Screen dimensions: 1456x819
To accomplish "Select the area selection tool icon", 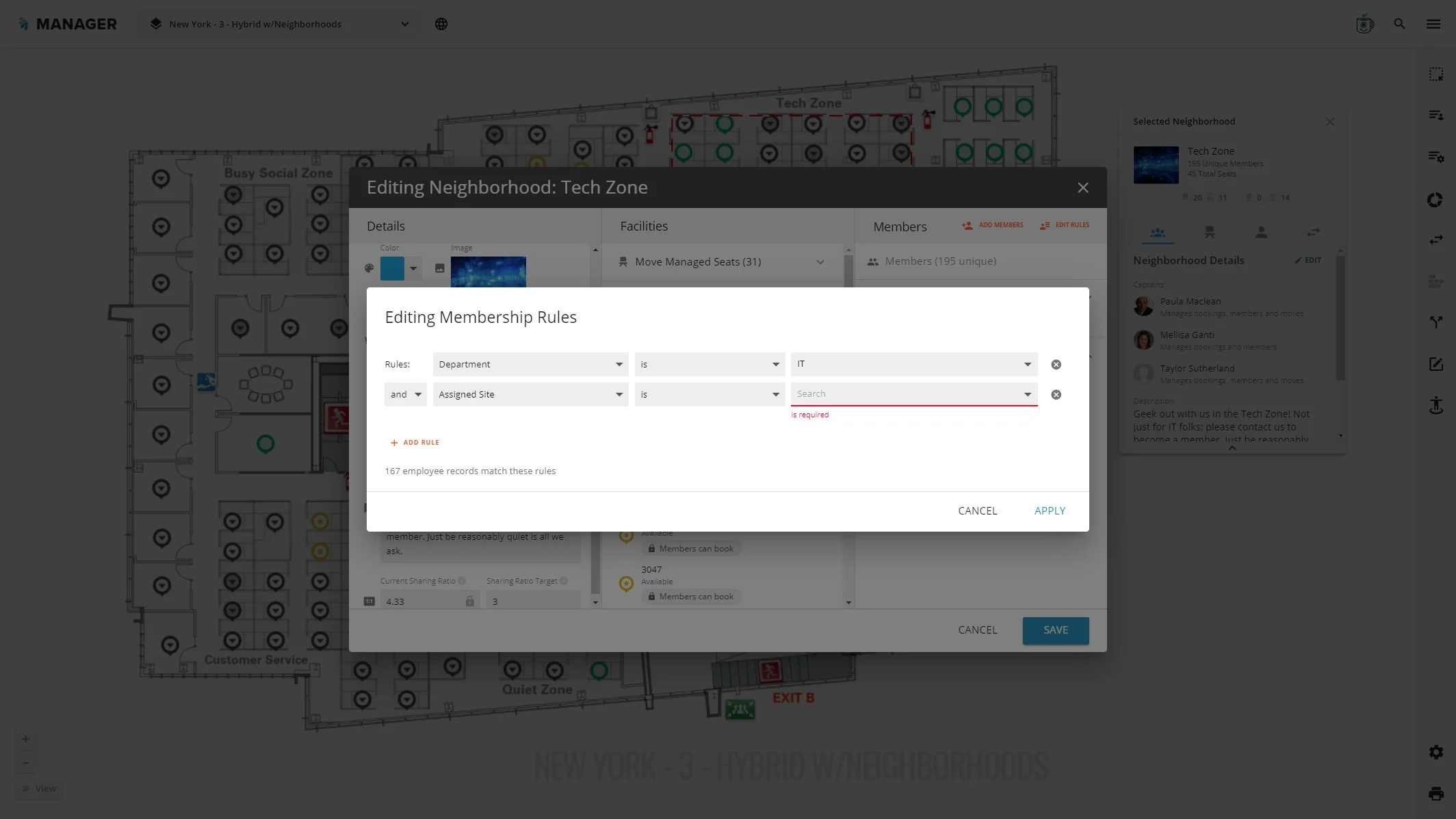I will [x=1435, y=74].
